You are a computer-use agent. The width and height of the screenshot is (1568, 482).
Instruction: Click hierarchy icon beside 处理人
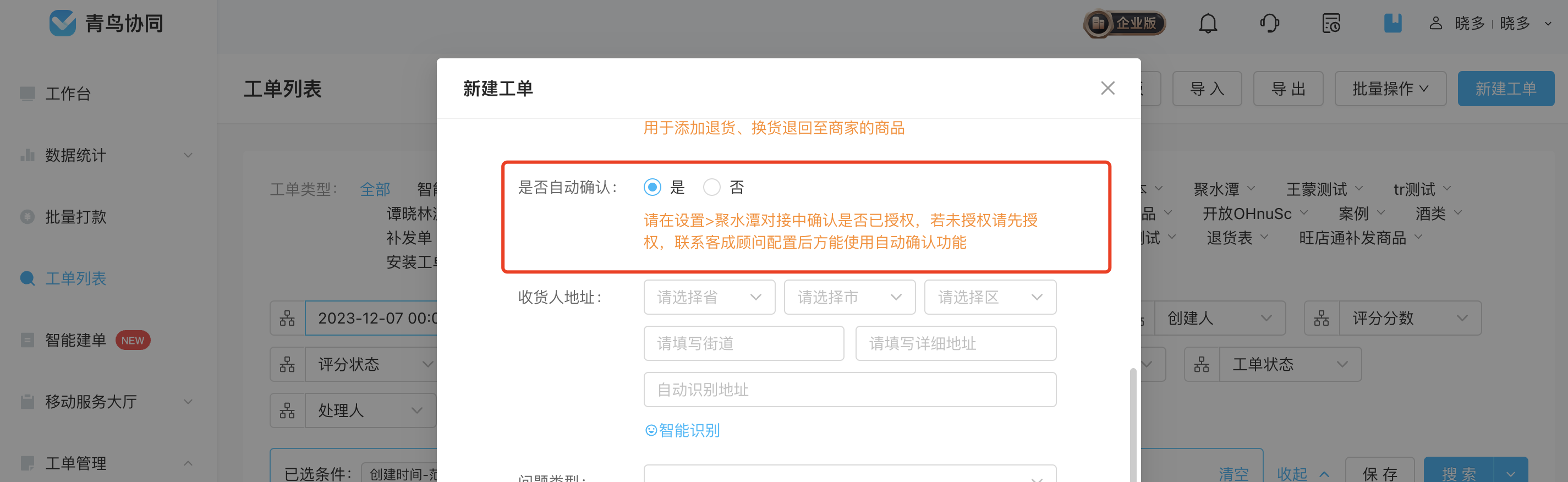(x=287, y=410)
